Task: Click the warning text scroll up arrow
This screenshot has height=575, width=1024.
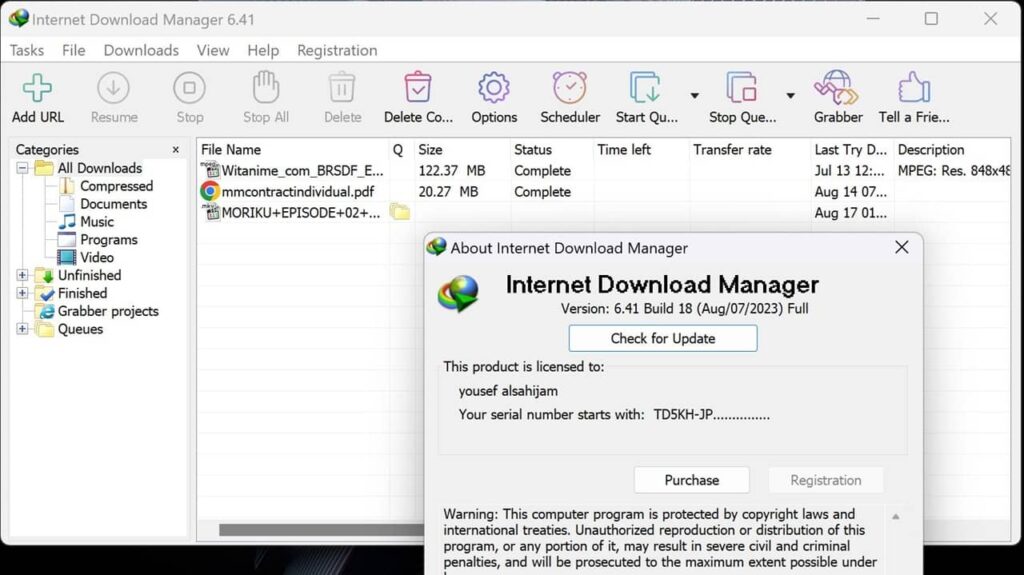Action: [x=896, y=517]
